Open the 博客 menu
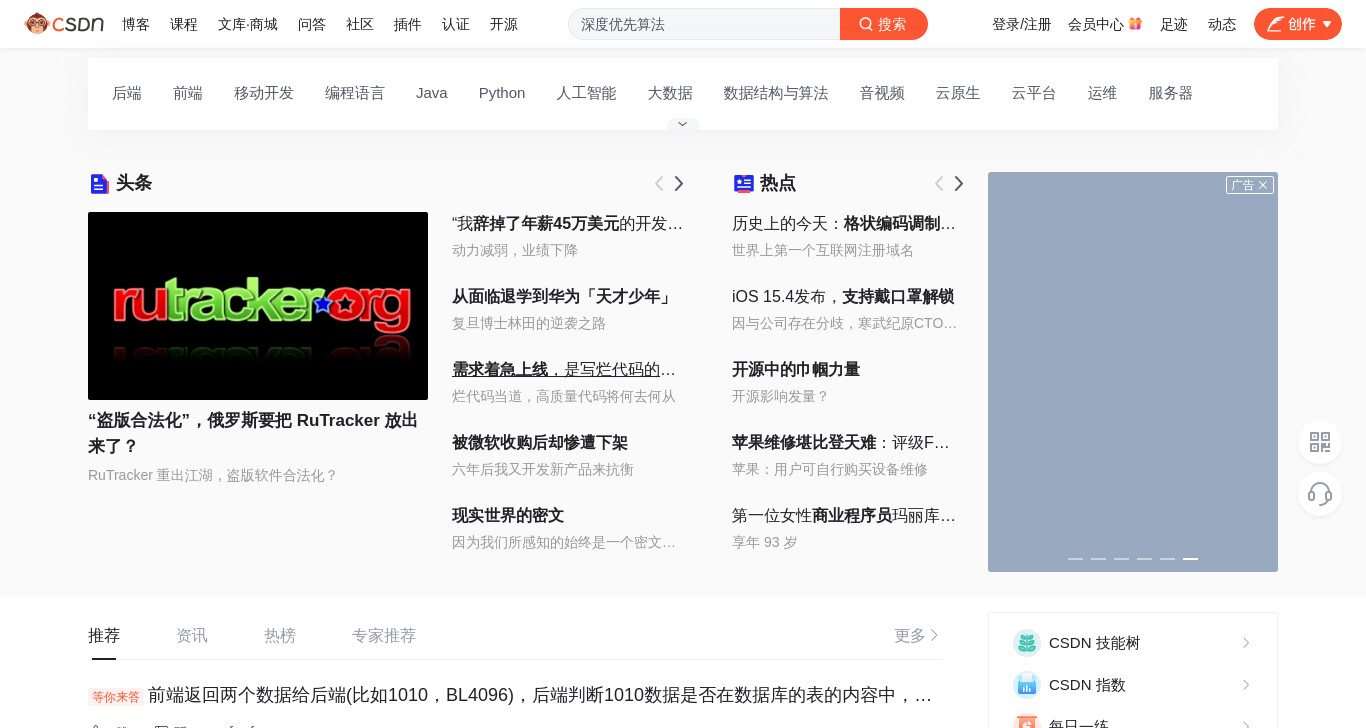This screenshot has height=728, width=1366. click(x=136, y=24)
